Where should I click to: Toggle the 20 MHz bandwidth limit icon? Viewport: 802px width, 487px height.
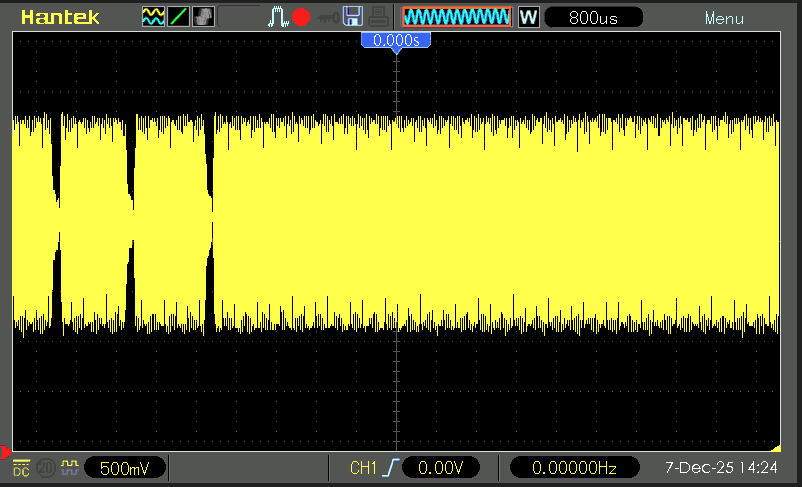click(45, 468)
